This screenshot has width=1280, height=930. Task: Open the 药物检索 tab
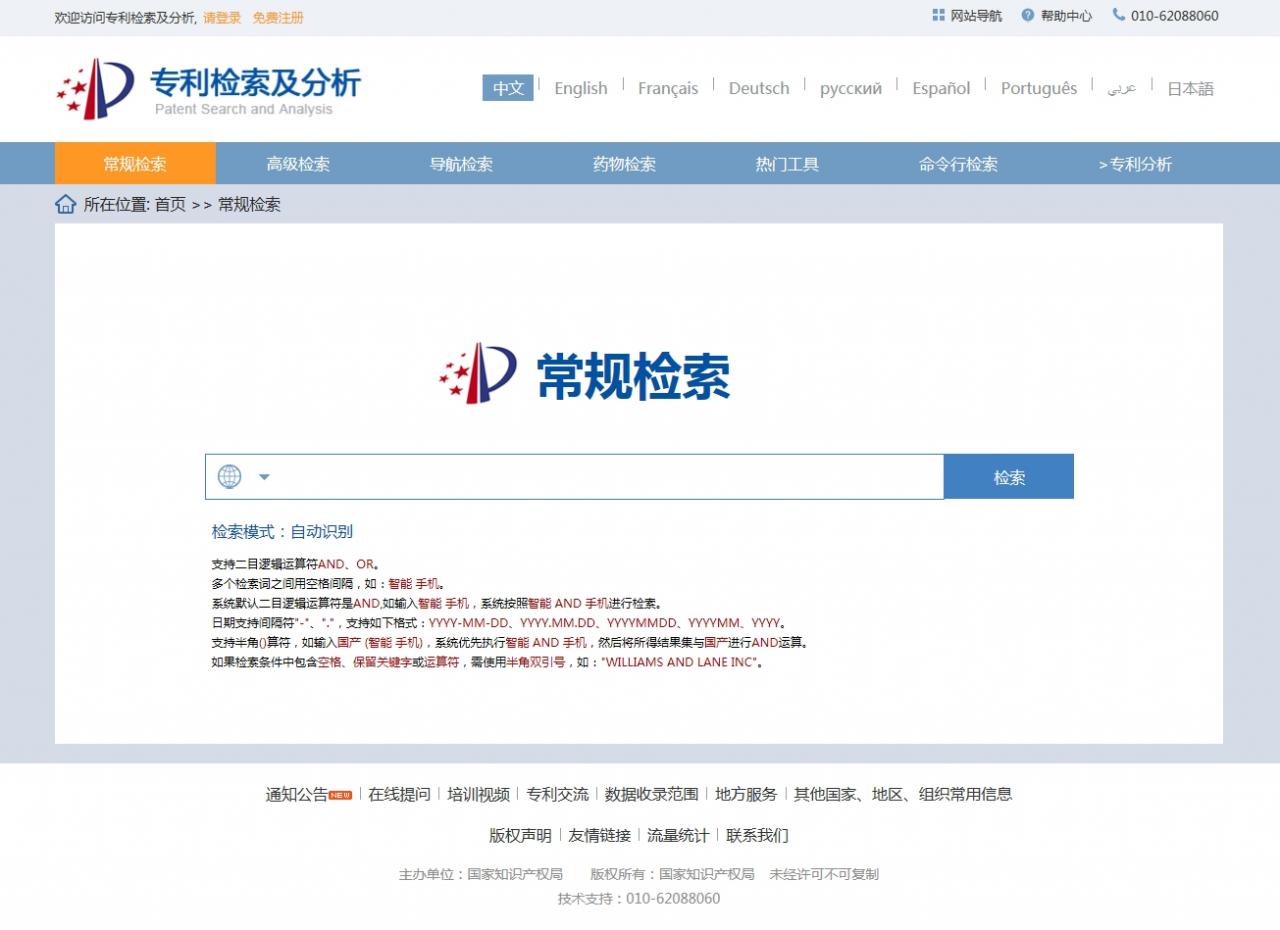pyautogui.click(x=624, y=164)
